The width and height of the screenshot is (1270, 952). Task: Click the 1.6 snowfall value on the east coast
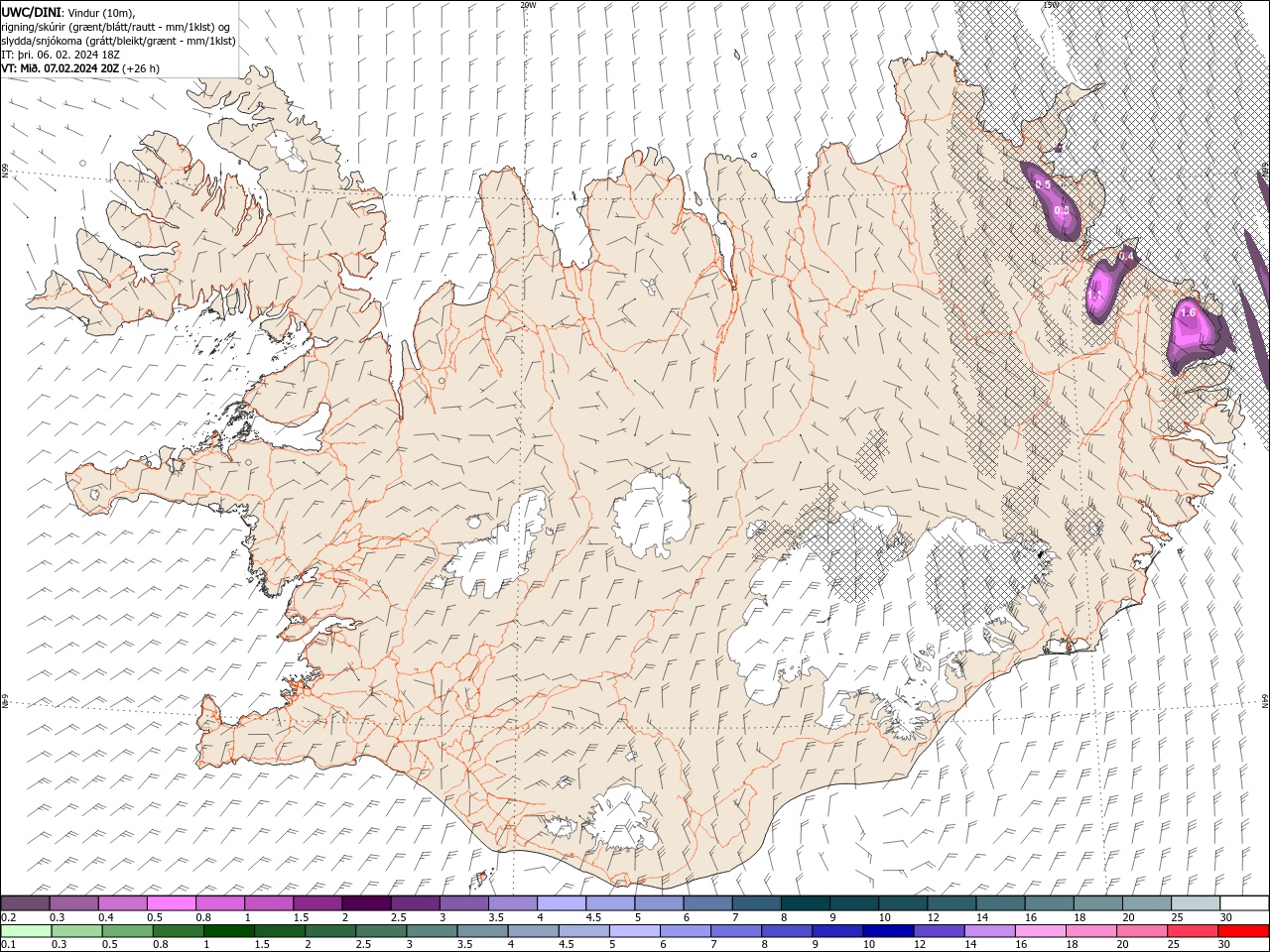1188,311
